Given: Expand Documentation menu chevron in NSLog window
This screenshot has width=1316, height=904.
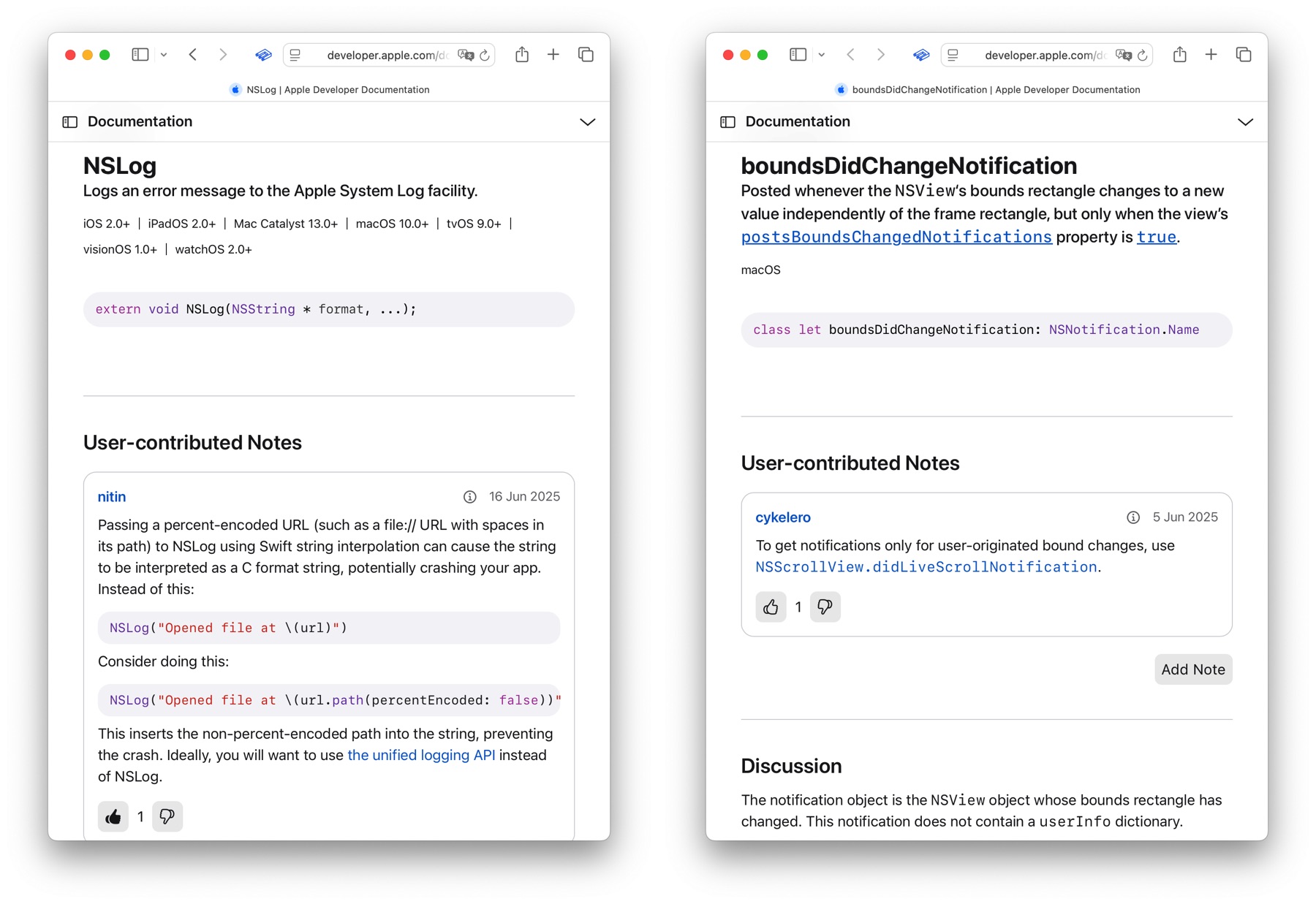Looking at the screenshot, I should pyautogui.click(x=588, y=122).
